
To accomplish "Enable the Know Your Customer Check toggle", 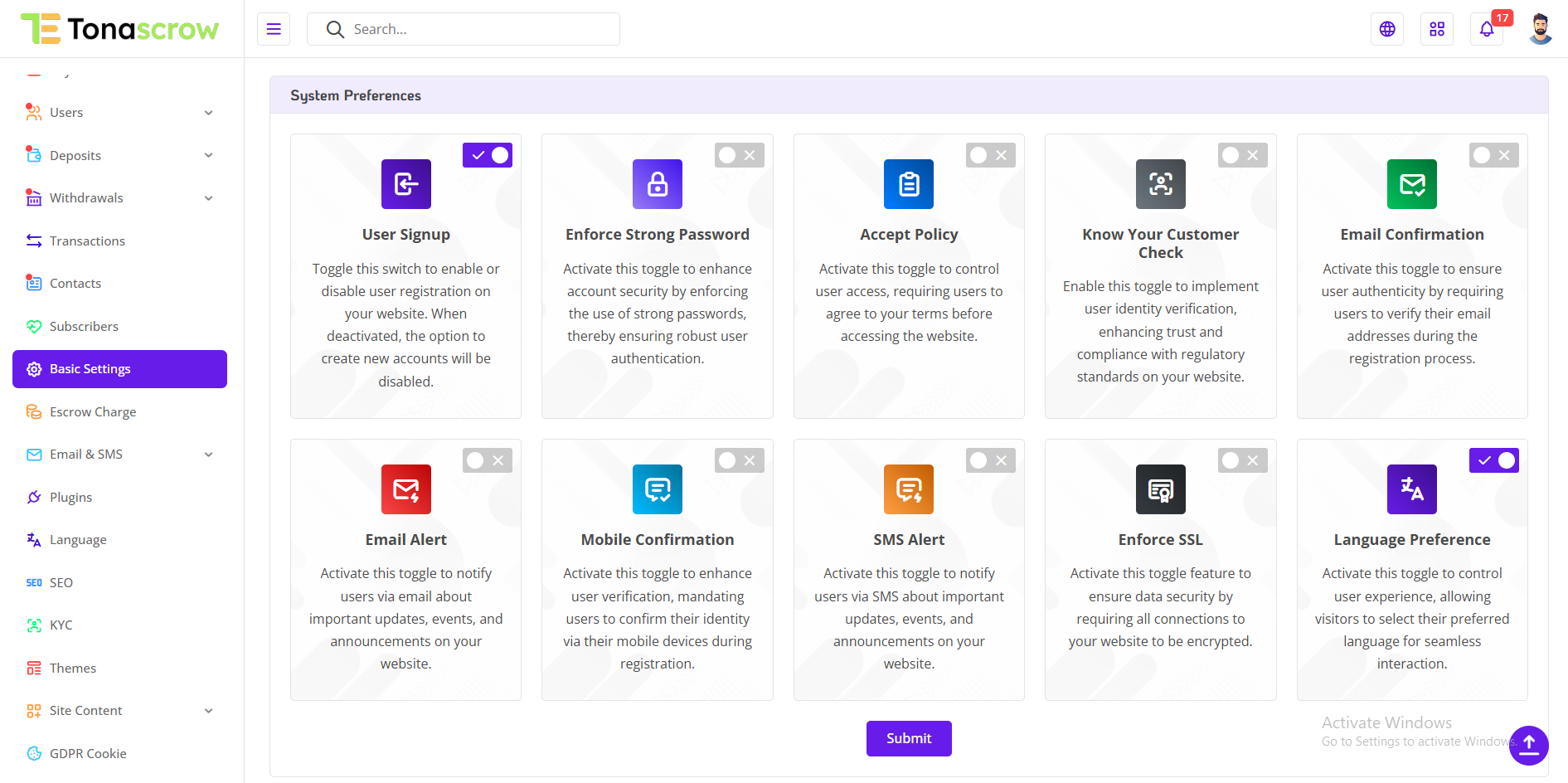I will (x=1242, y=155).
